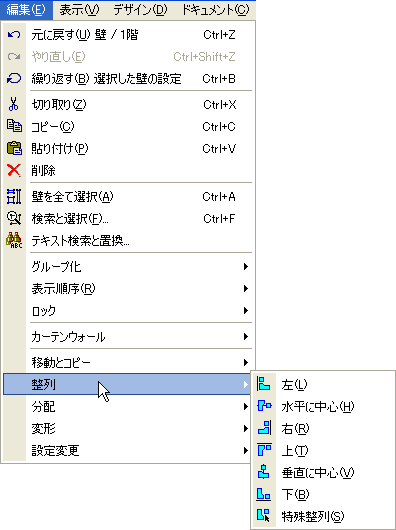The height and width of the screenshot is (530, 396).
Task: Click the align bottom icon
Action: pyautogui.click(x=264, y=494)
